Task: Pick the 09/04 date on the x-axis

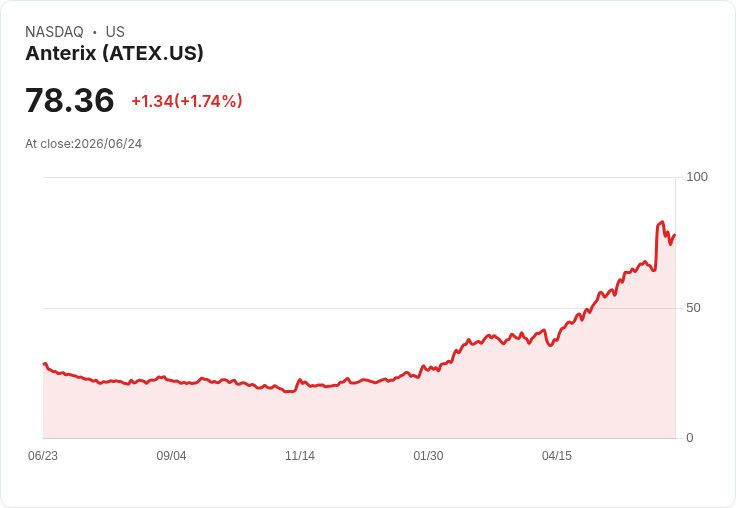Action: tap(171, 455)
